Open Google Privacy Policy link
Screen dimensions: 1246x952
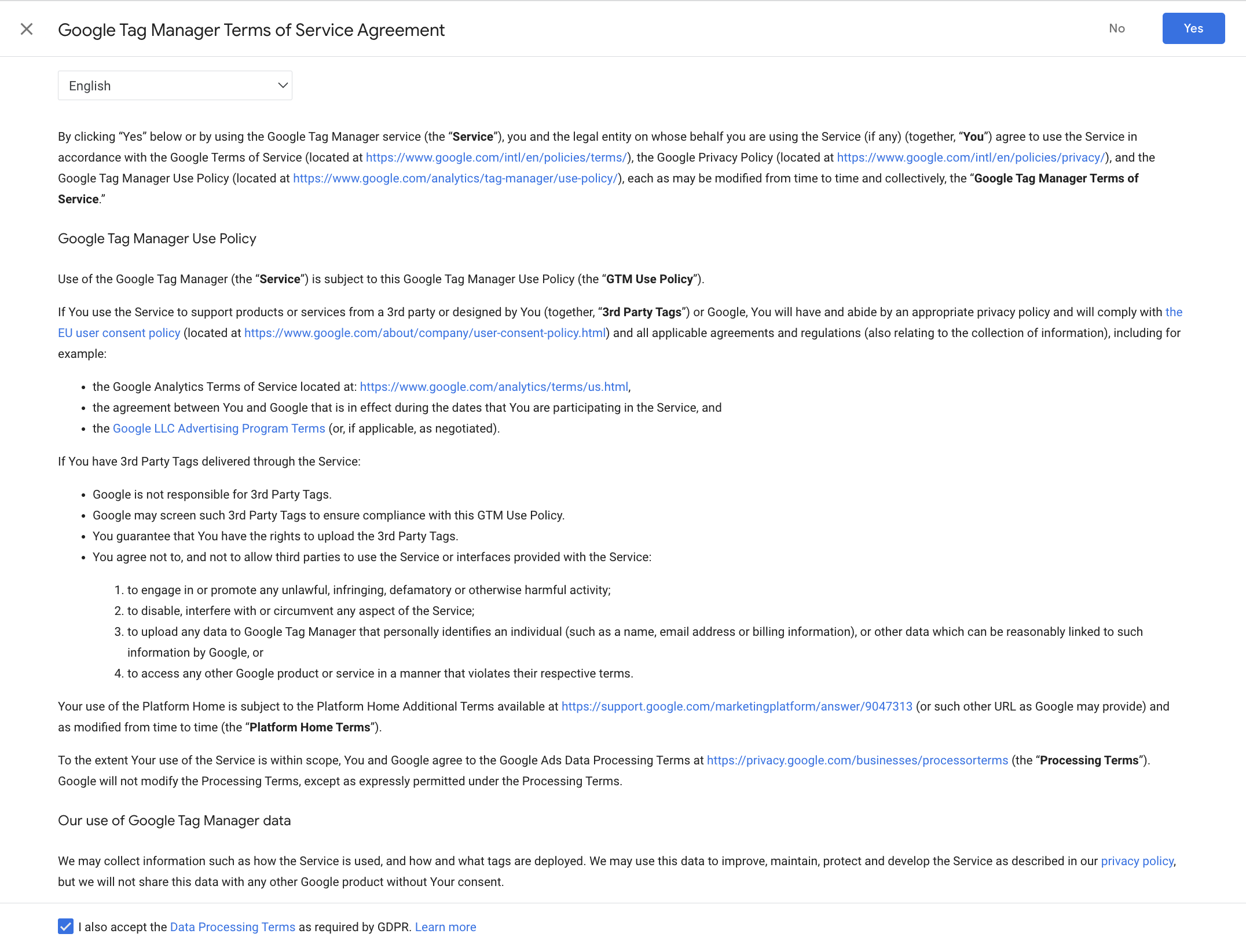pos(970,157)
